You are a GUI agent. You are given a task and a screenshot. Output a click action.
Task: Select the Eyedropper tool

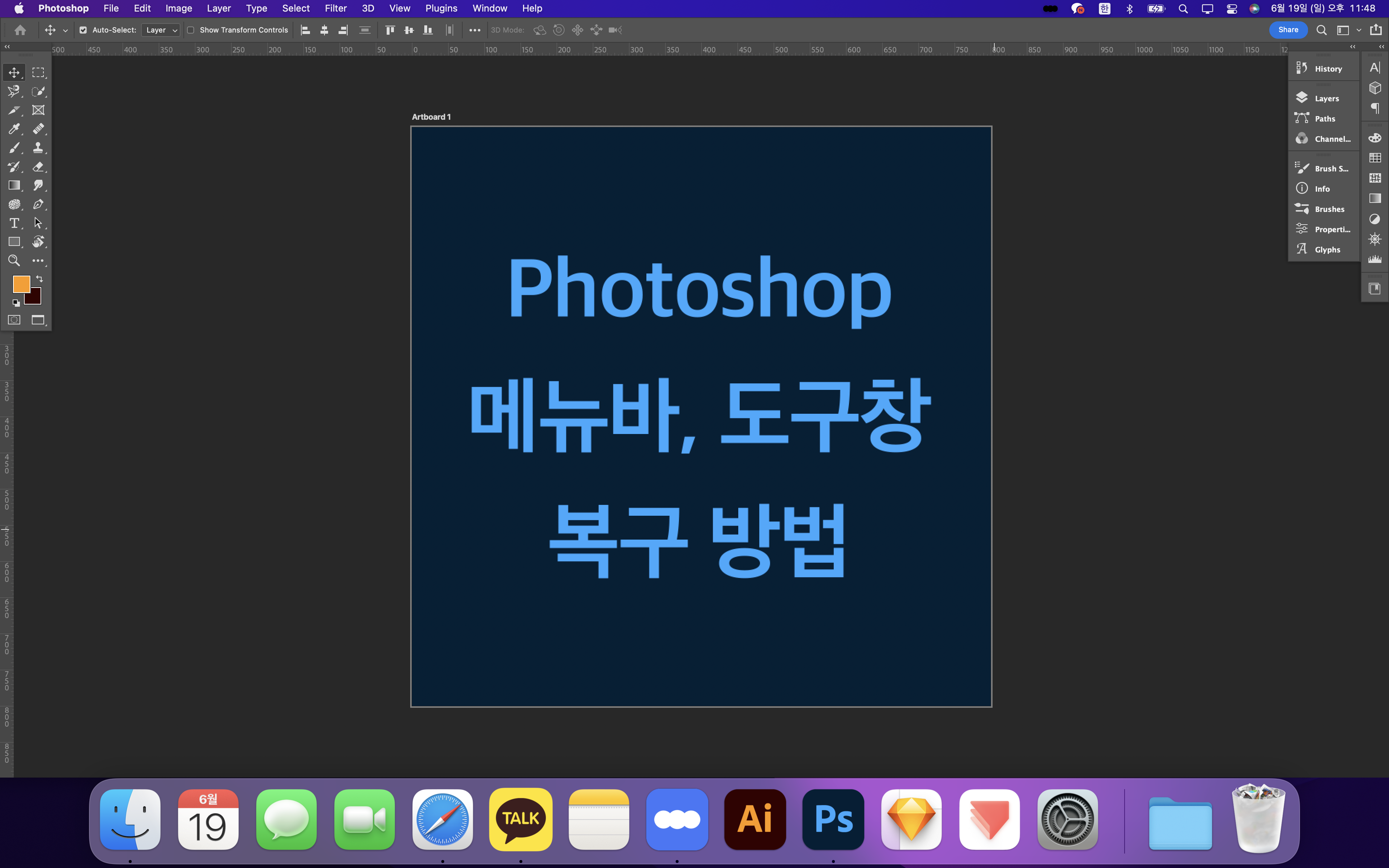pyautogui.click(x=14, y=129)
